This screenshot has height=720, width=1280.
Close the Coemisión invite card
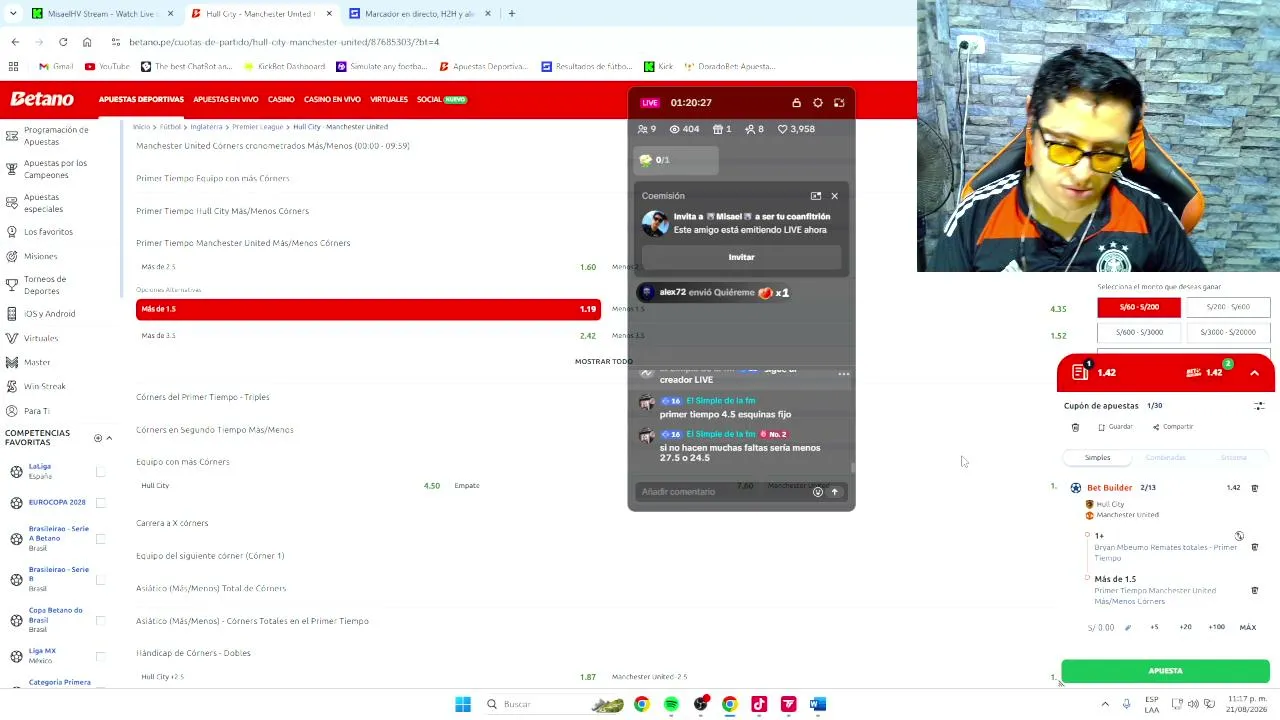click(834, 196)
